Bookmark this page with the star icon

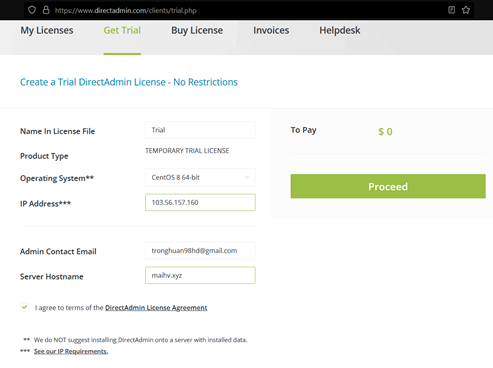tap(466, 10)
